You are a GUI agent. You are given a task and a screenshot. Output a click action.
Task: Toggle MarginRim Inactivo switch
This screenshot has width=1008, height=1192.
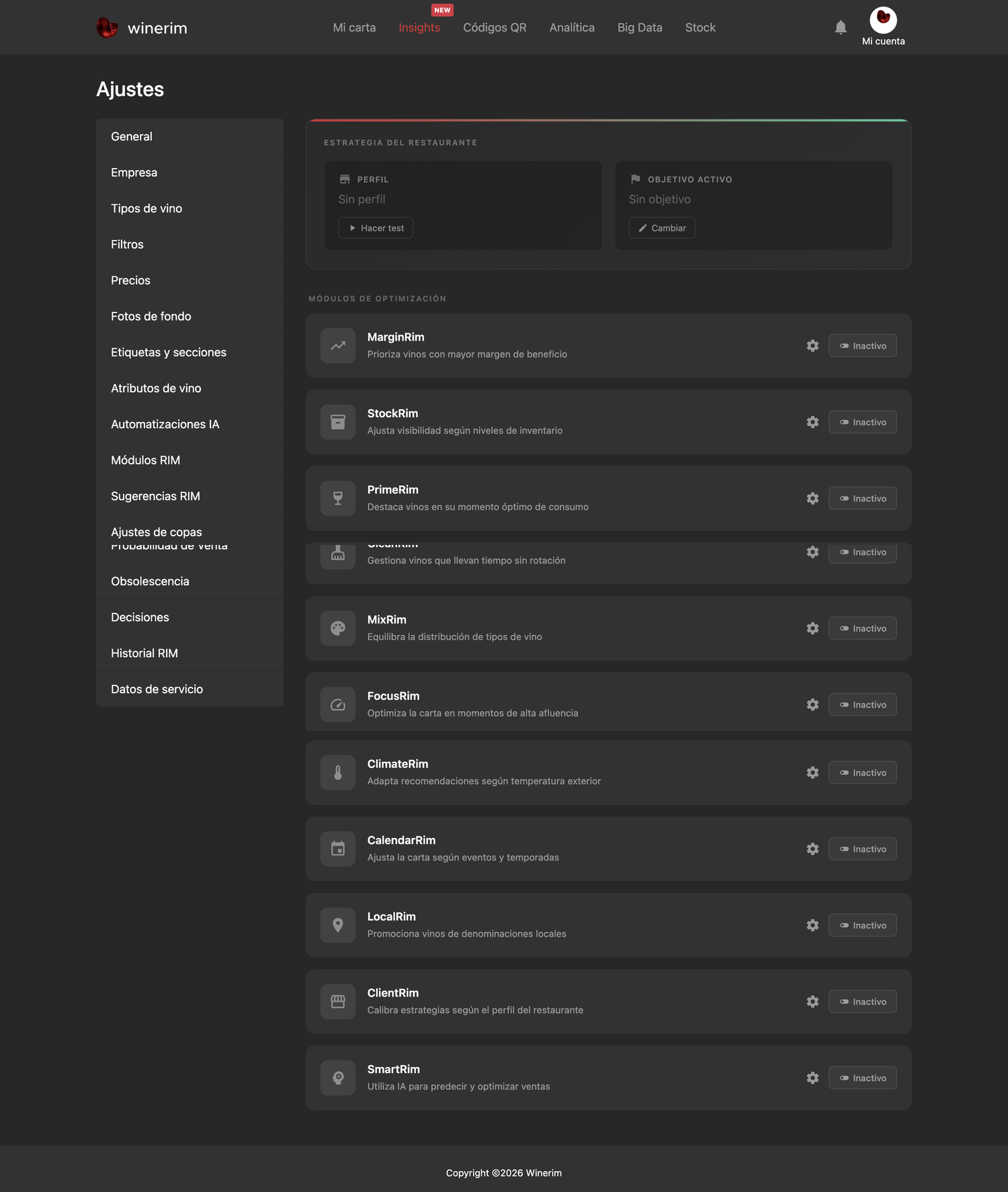pos(862,345)
